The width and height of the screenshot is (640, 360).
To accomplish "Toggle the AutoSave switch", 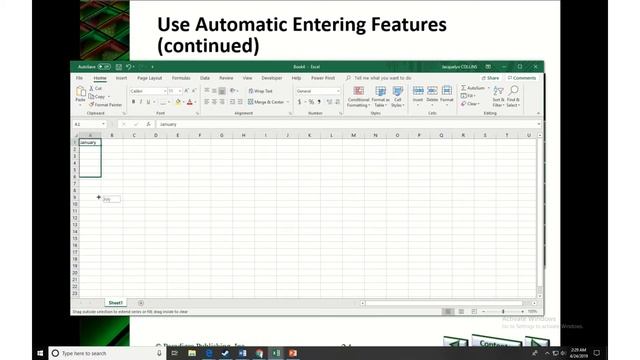I will point(104,67).
